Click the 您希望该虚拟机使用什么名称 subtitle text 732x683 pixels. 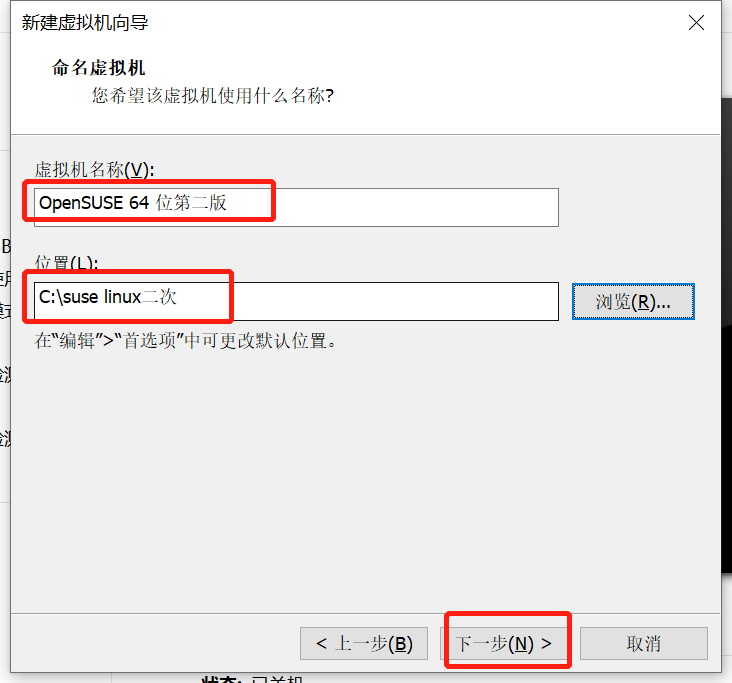(212, 96)
